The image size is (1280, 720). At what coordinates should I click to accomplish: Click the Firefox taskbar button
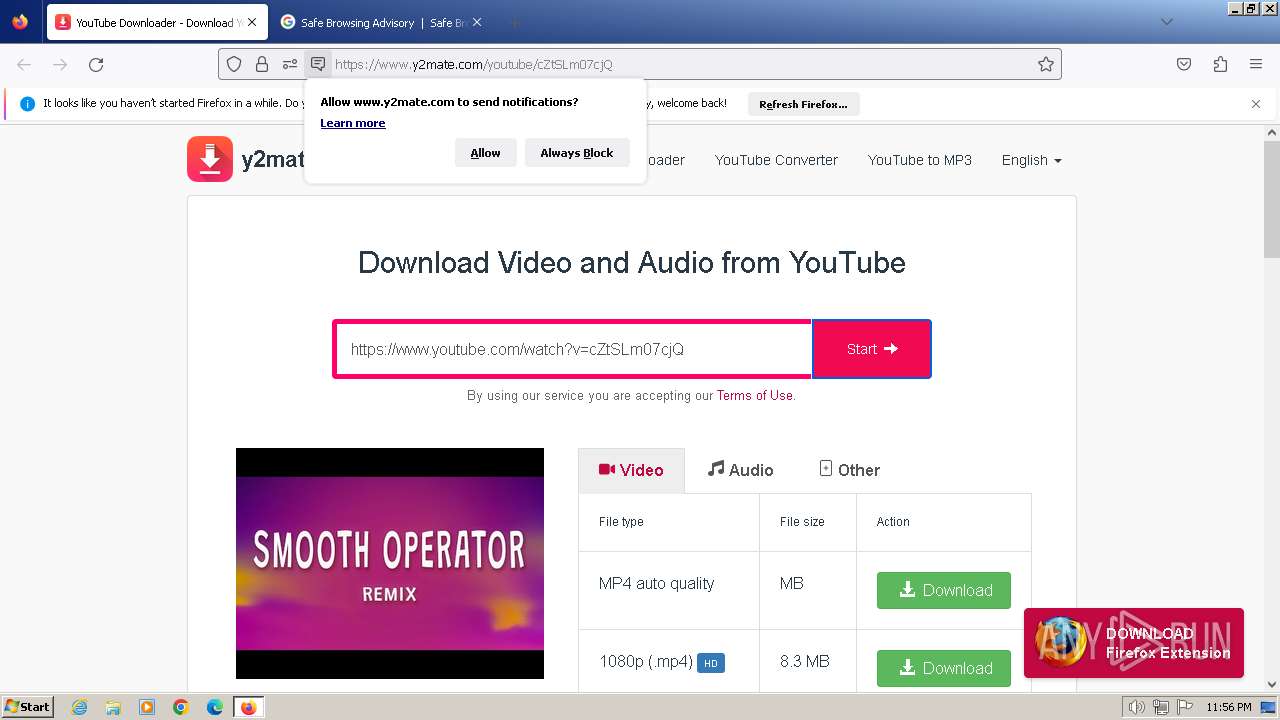[x=248, y=707]
